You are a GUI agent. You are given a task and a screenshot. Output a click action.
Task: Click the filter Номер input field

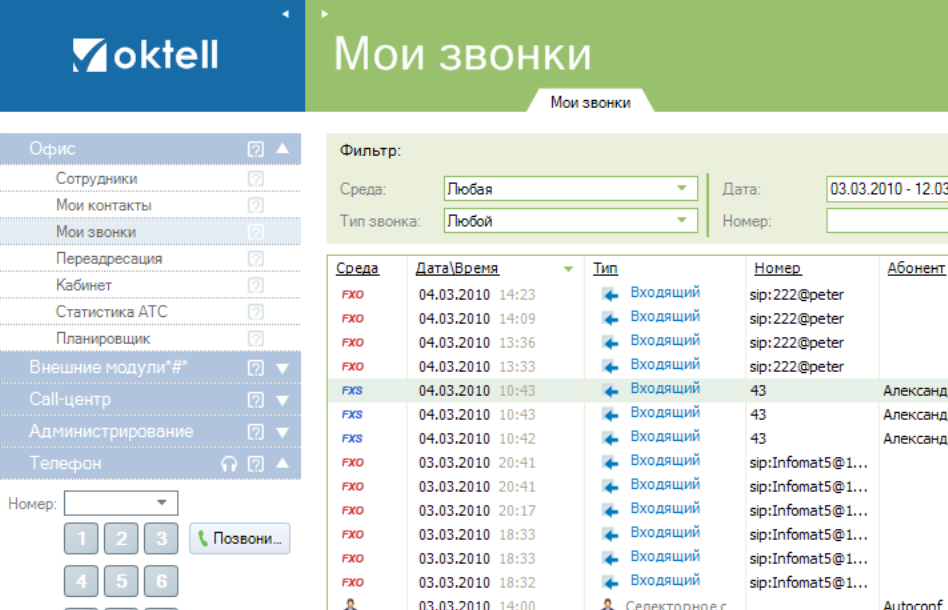(886, 221)
